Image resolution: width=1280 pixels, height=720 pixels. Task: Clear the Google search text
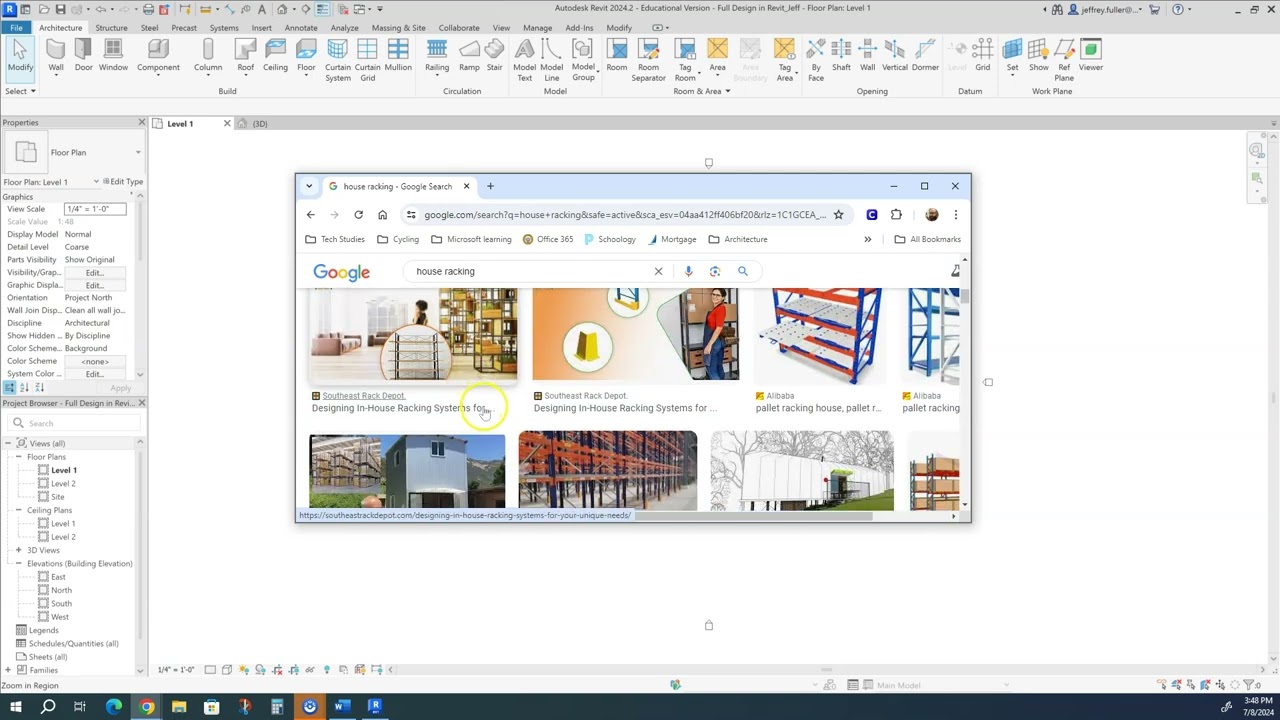(x=658, y=271)
